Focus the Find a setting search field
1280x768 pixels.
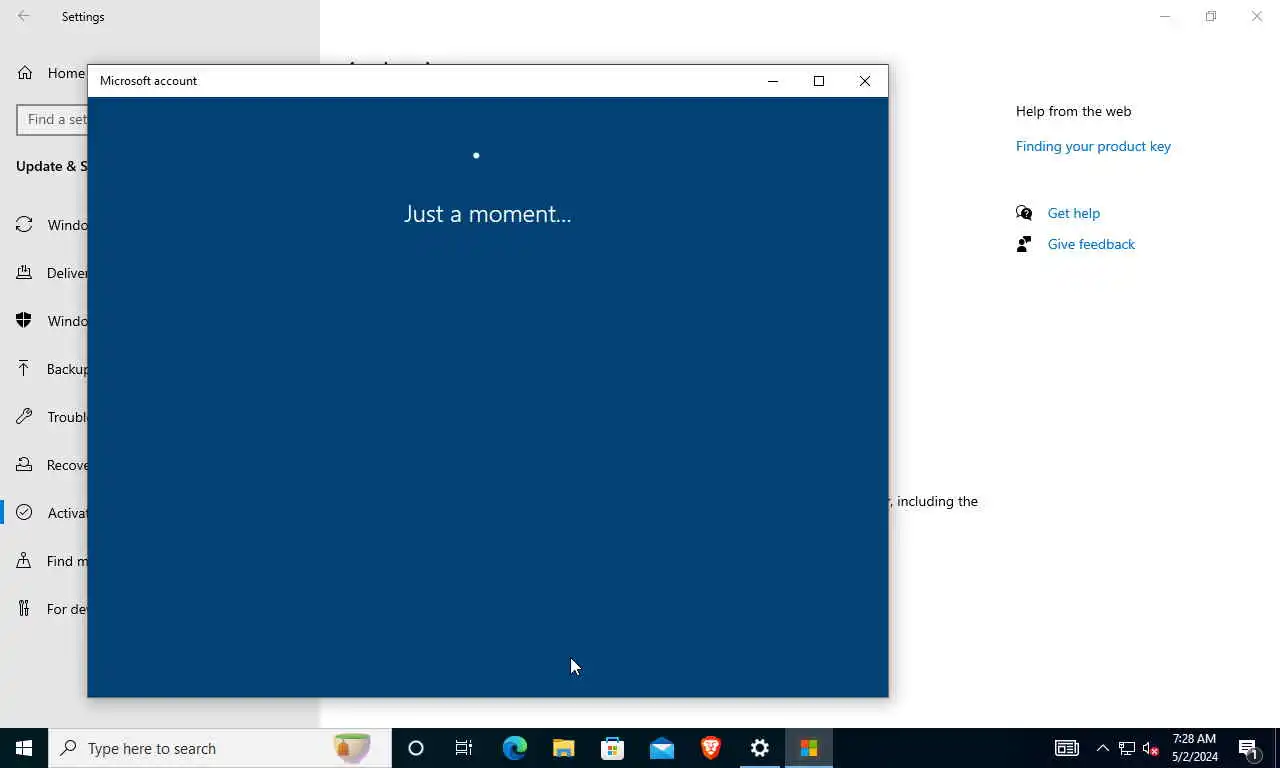tap(52, 119)
